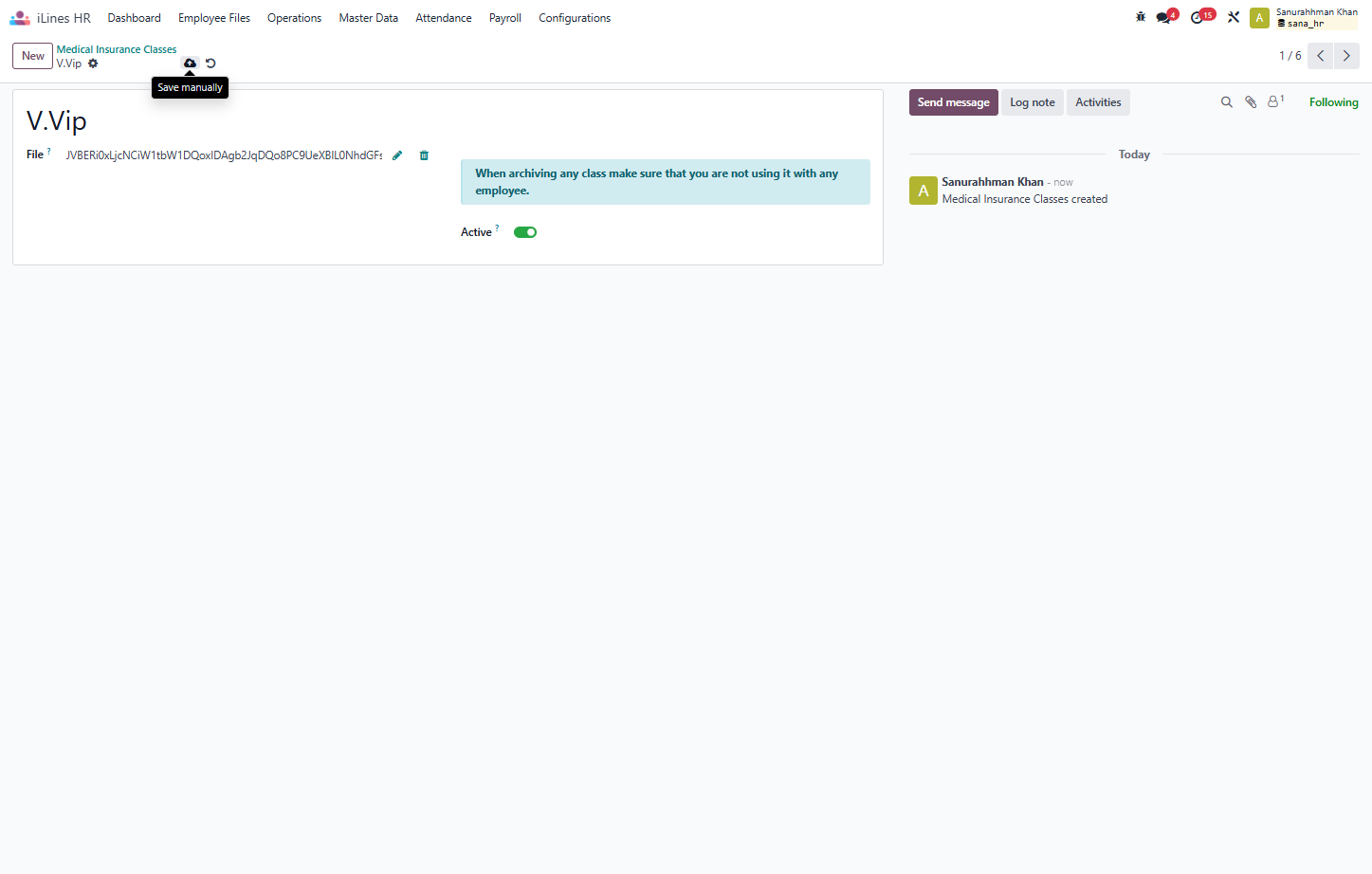Edit the File field with pencil icon
The image size is (1372, 874).
click(397, 155)
